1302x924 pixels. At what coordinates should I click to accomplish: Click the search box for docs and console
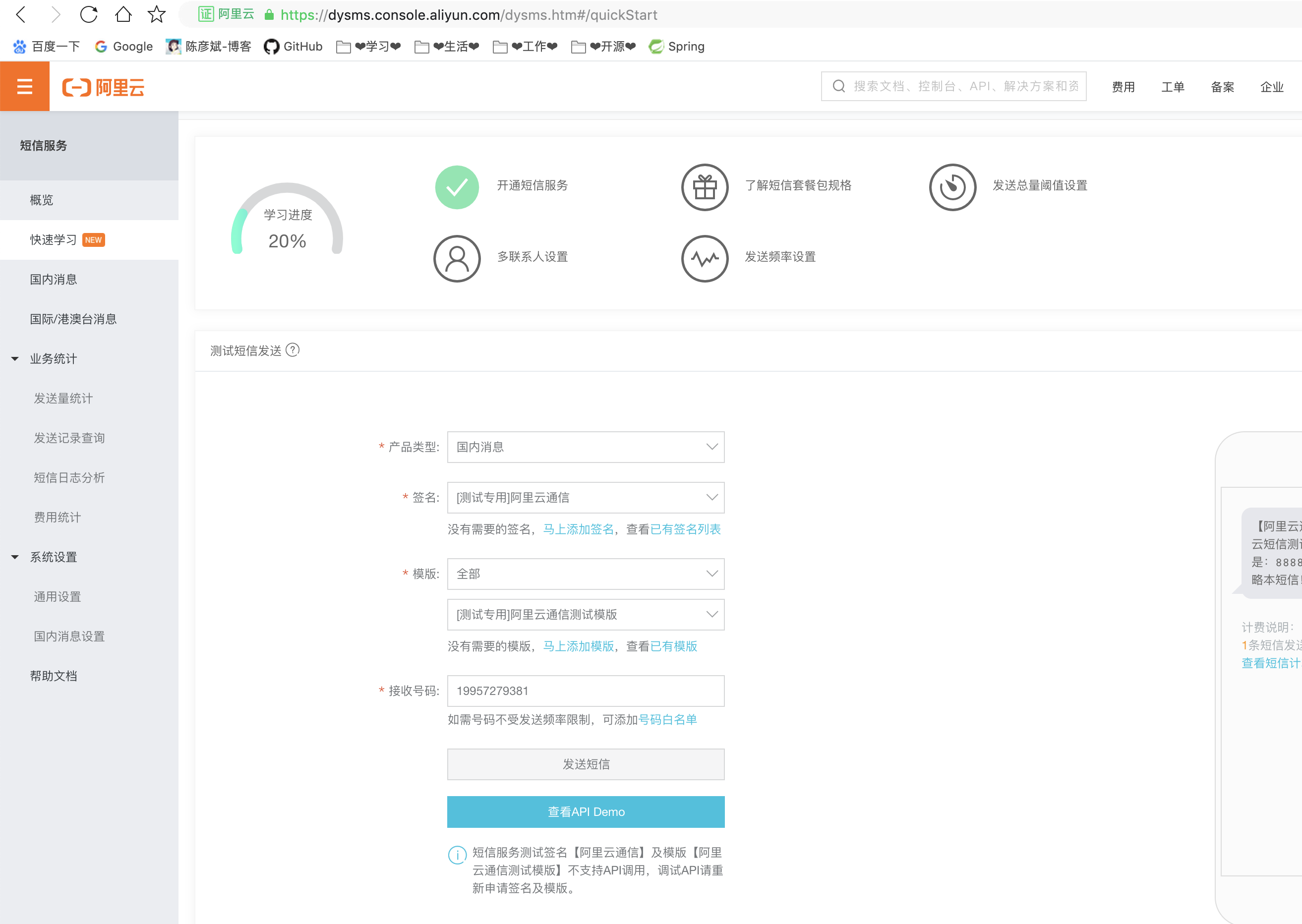(954, 86)
